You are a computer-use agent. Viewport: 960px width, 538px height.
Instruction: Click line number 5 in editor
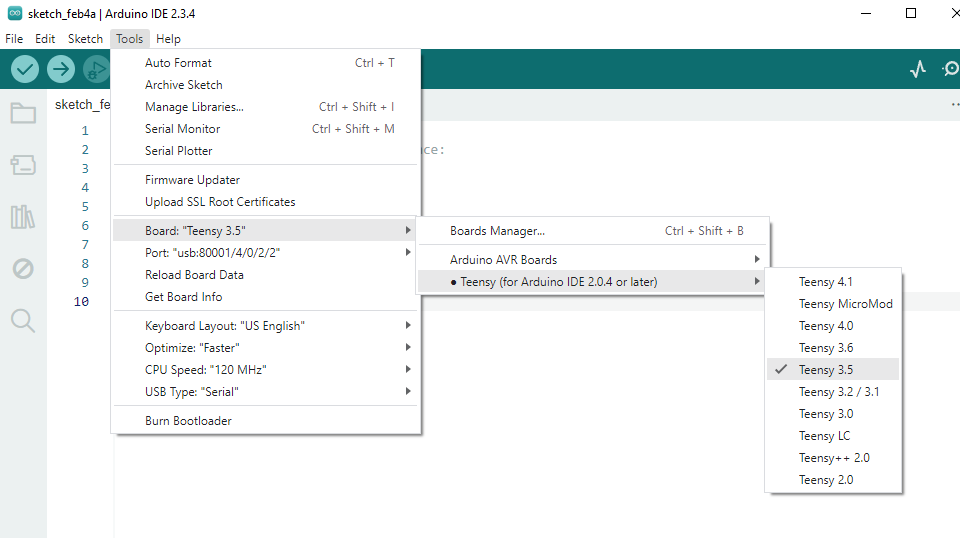coord(85,207)
